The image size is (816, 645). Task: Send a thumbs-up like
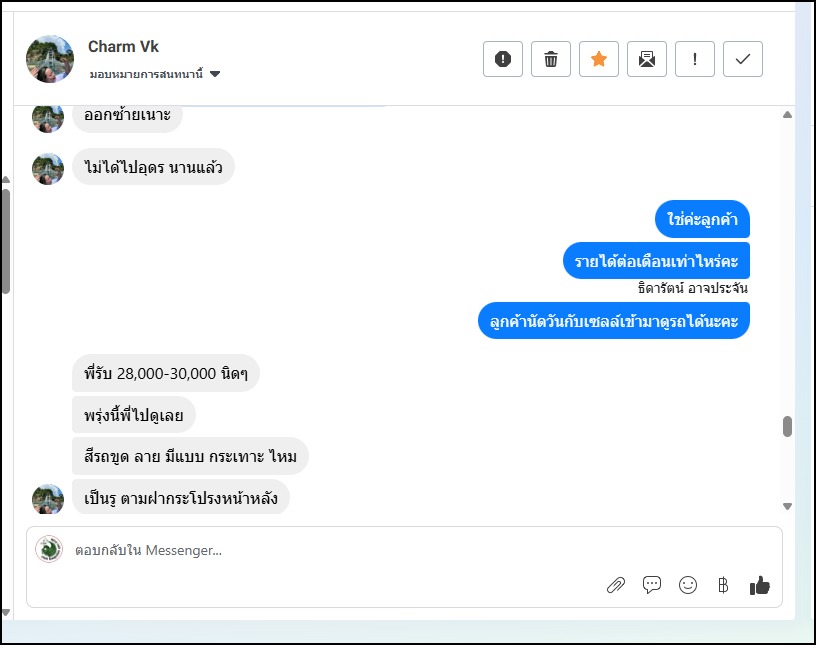click(759, 585)
